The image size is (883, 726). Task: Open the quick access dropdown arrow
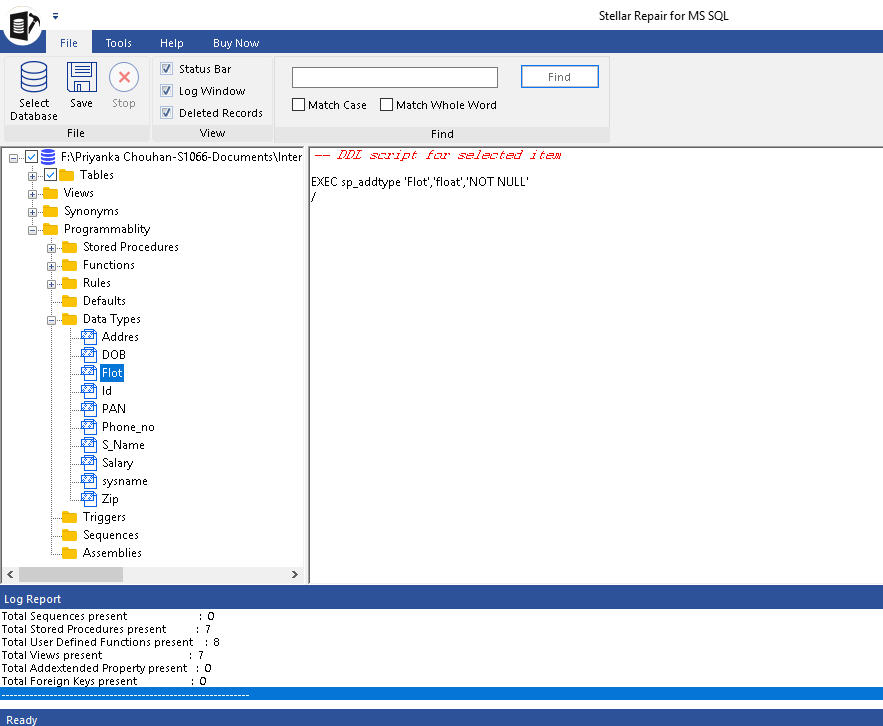click(x=55, y=16)
